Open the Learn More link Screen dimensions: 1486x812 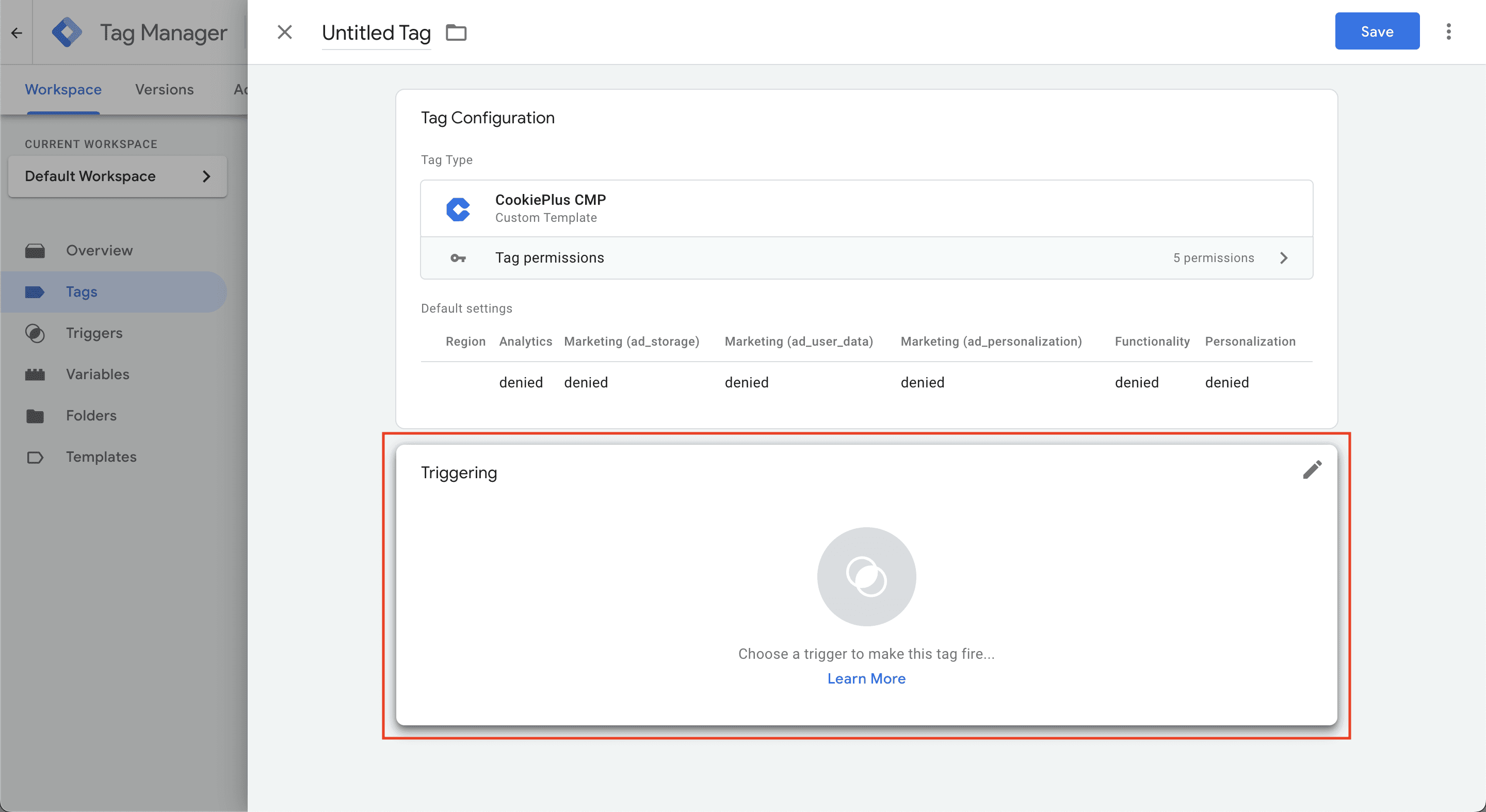(x=866, y=678)
